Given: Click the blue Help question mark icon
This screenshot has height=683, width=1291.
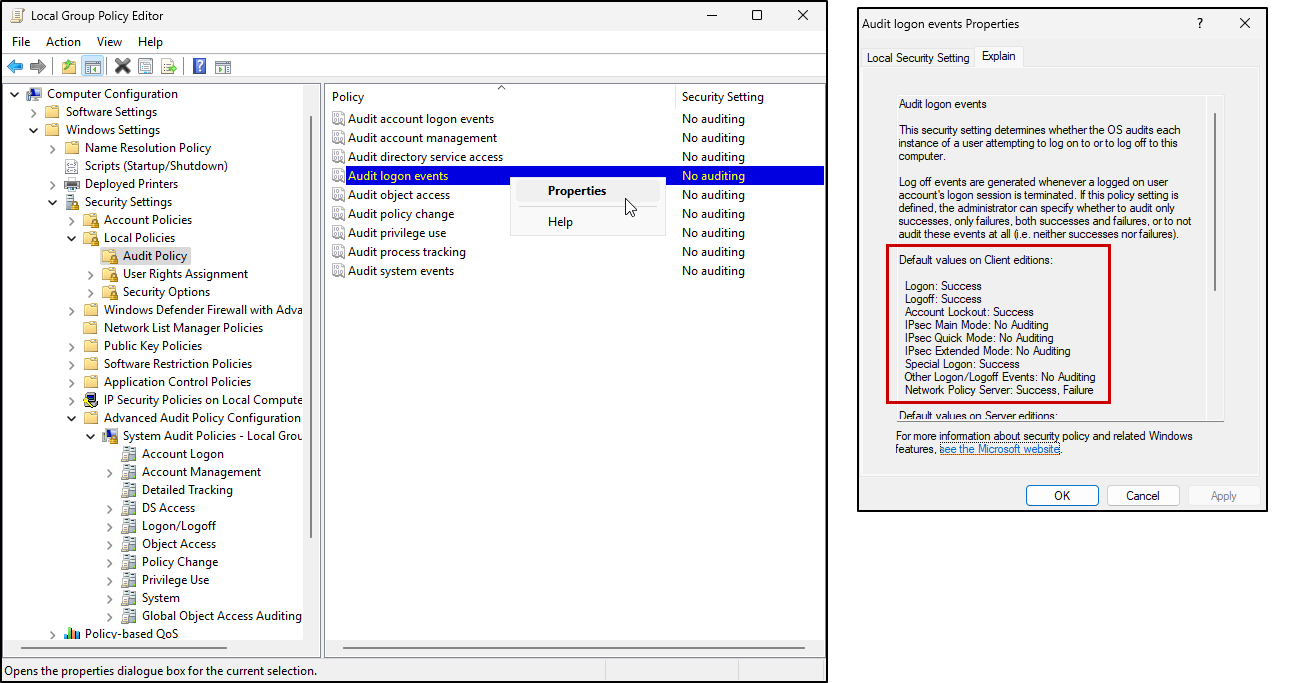Looking at the screenshot, I should click(x=199, y=67).
